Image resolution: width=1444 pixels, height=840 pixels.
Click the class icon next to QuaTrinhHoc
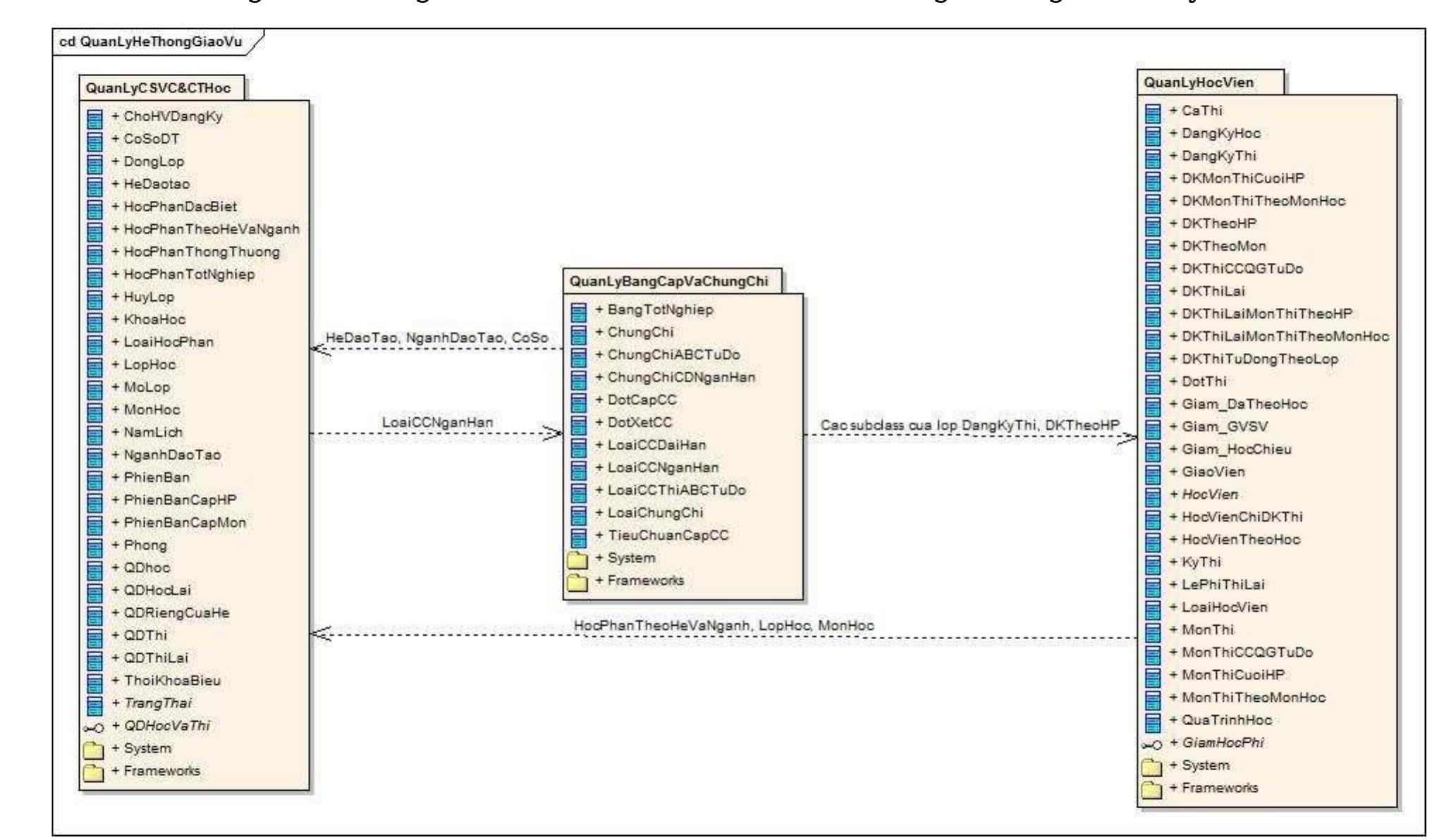click(x=1153, y=721)
